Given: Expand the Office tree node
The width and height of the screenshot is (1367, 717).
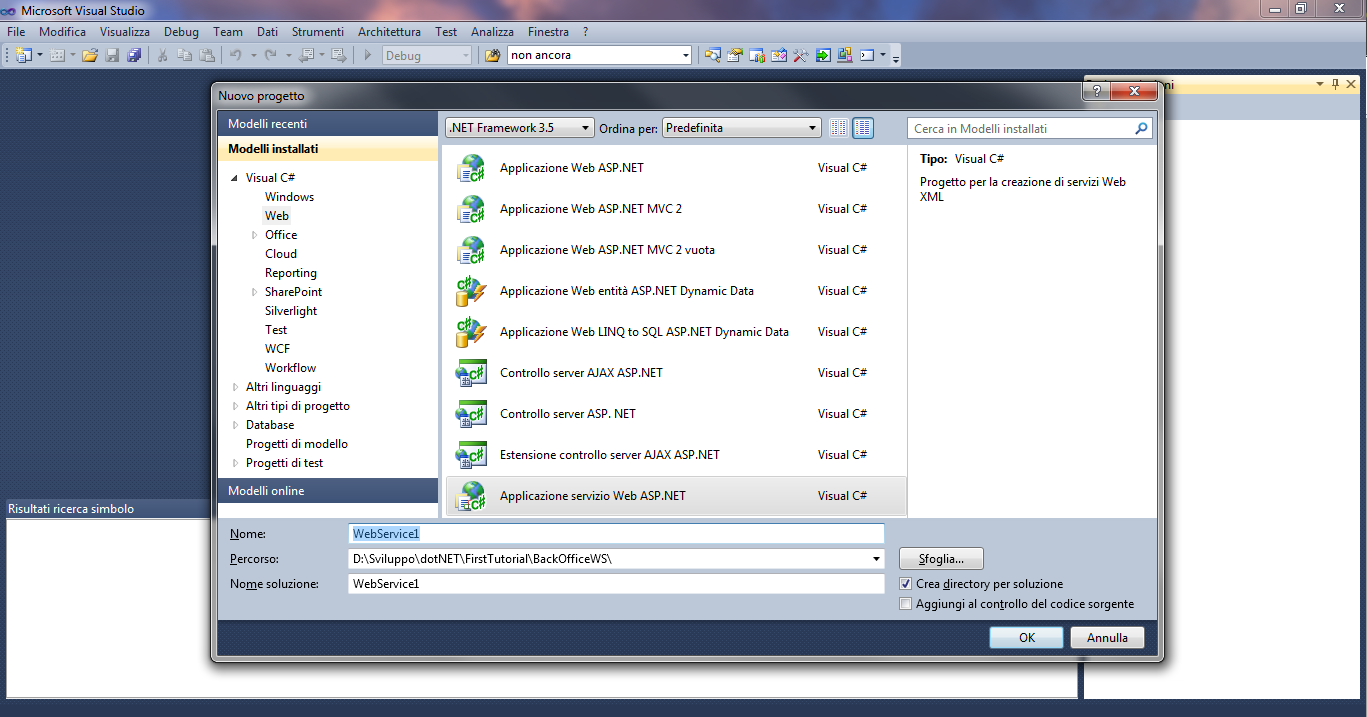Looking at the screenshot, I should [x=255, y=235].
